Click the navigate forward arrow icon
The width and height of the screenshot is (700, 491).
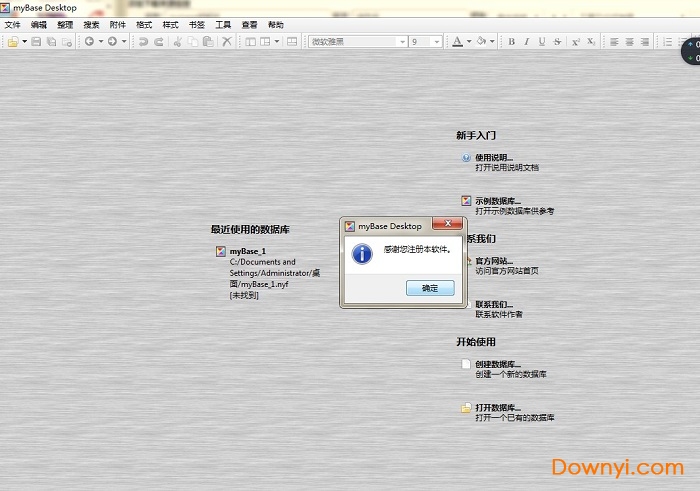point(112,42)
